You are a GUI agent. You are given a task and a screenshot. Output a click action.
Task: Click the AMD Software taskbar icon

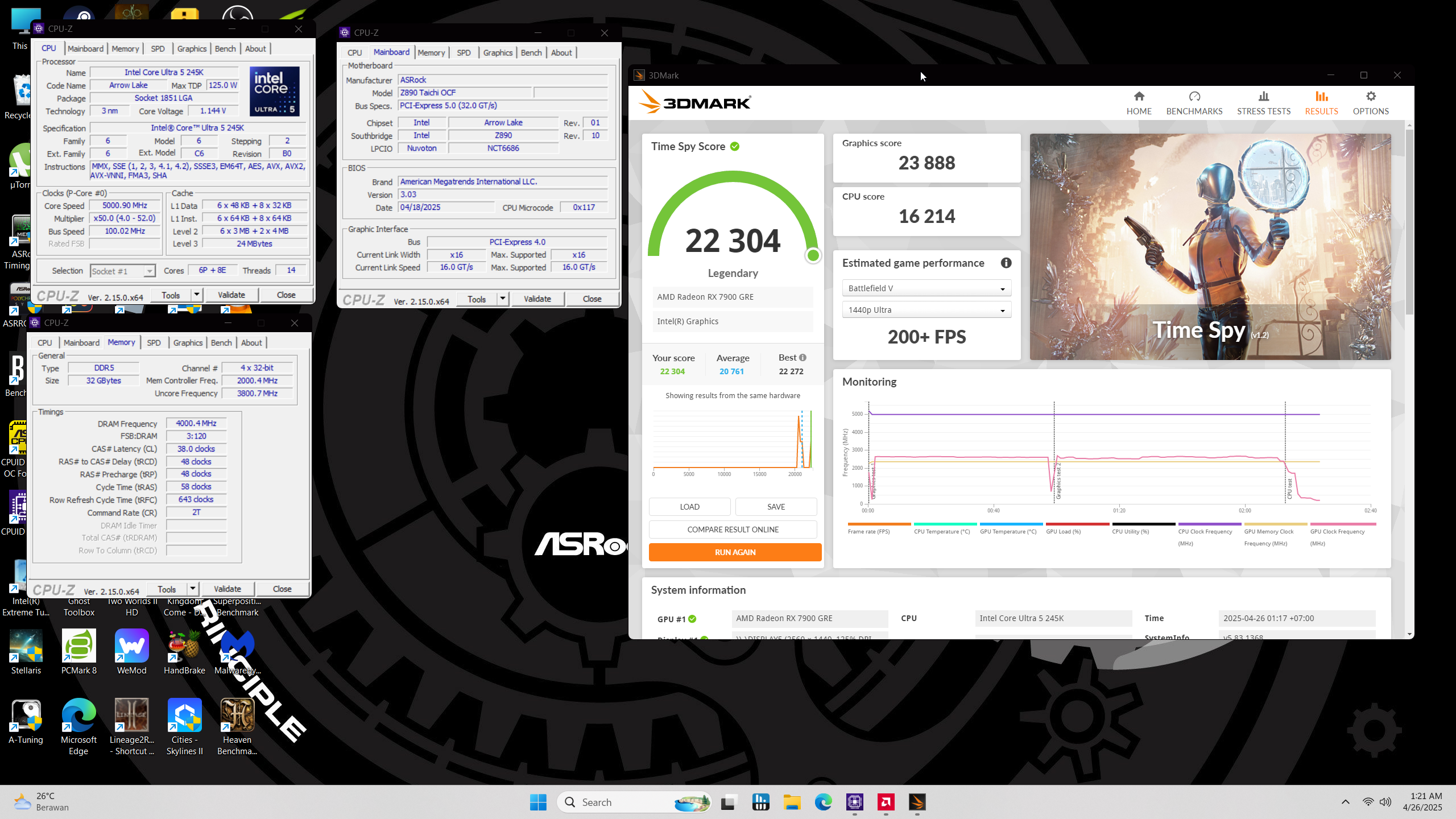click(x=886, y=802)
